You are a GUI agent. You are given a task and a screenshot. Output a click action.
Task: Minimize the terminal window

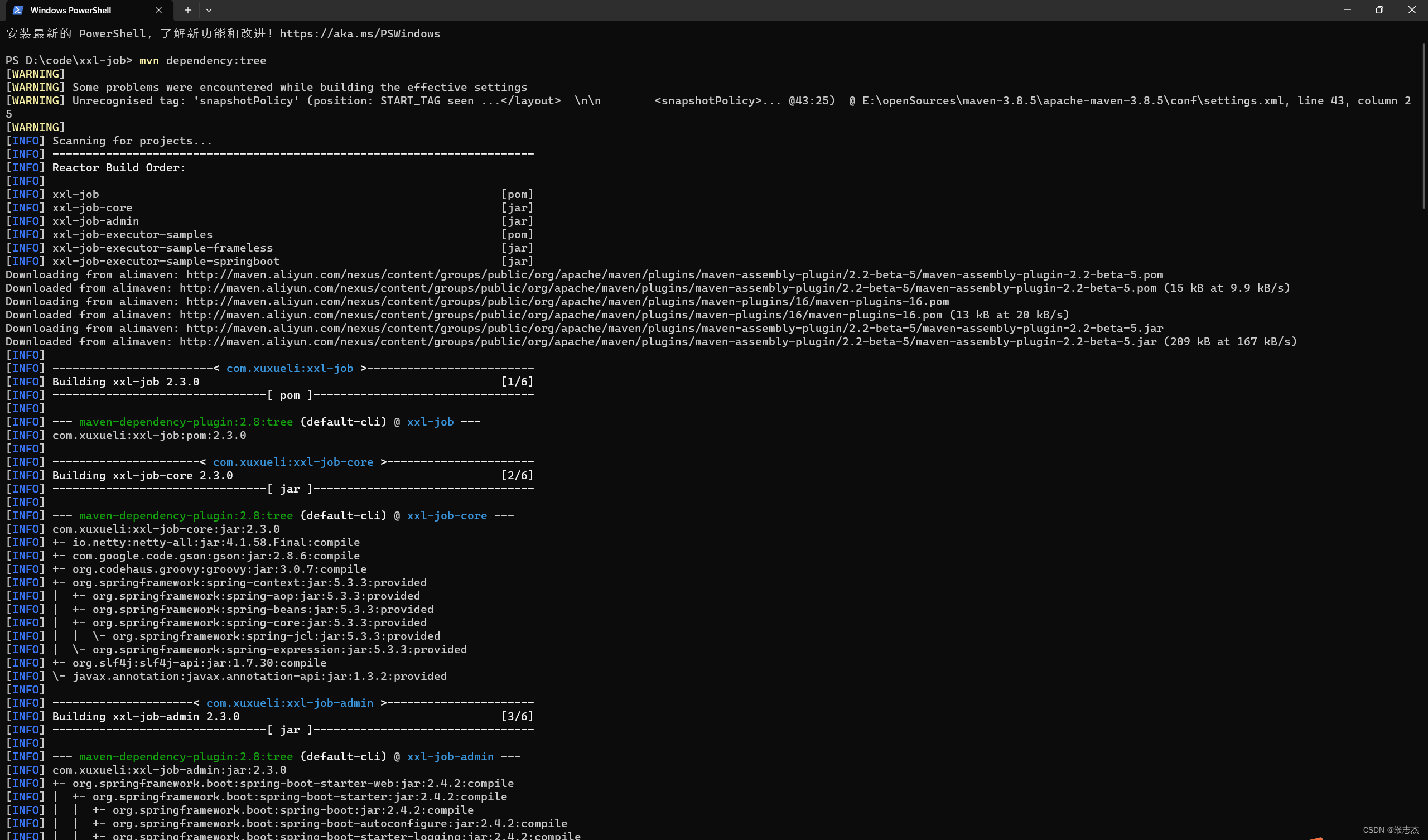coord(1347,10)
